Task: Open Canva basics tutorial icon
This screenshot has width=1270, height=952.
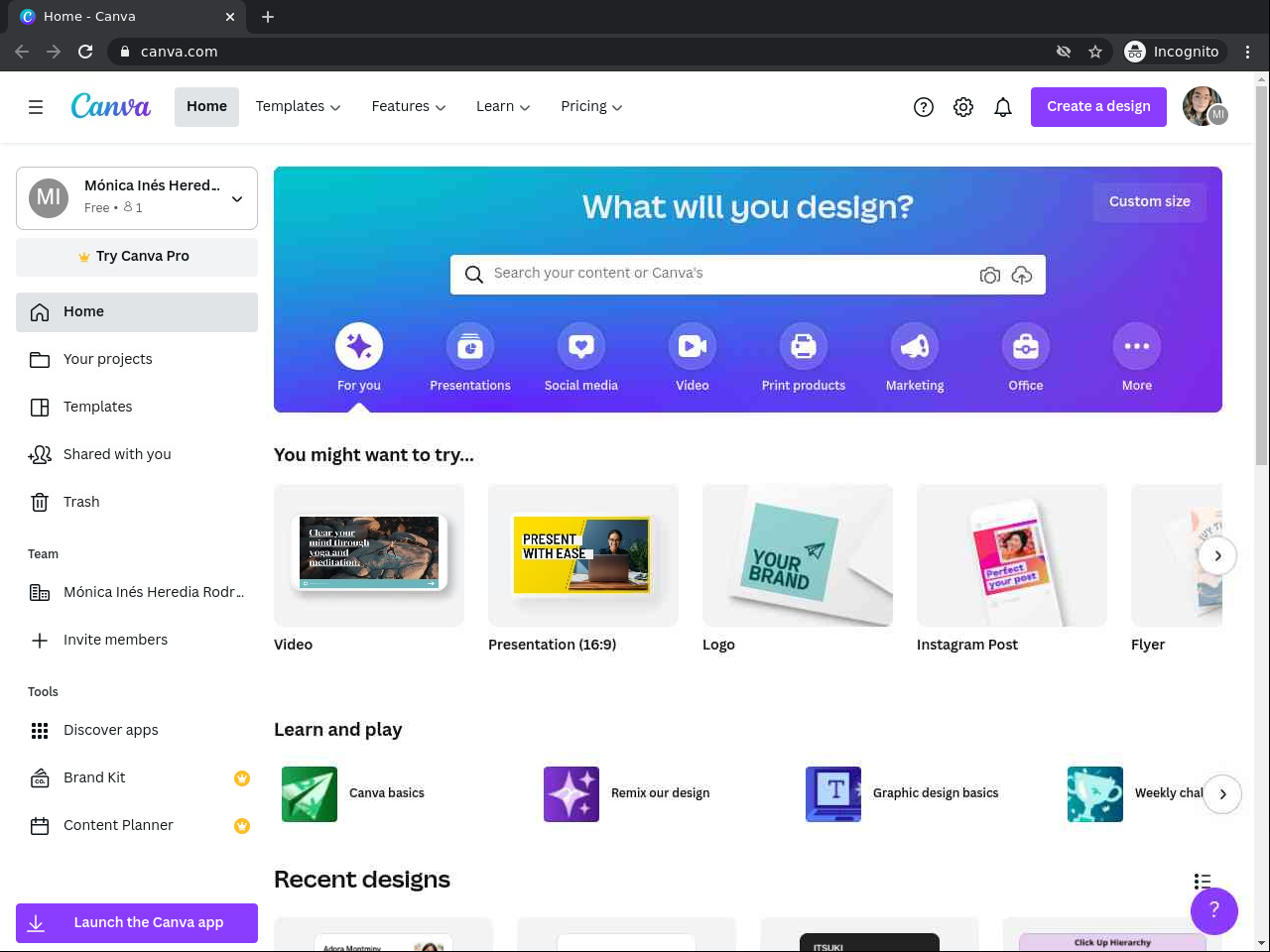Action: [x=310, y=794]
